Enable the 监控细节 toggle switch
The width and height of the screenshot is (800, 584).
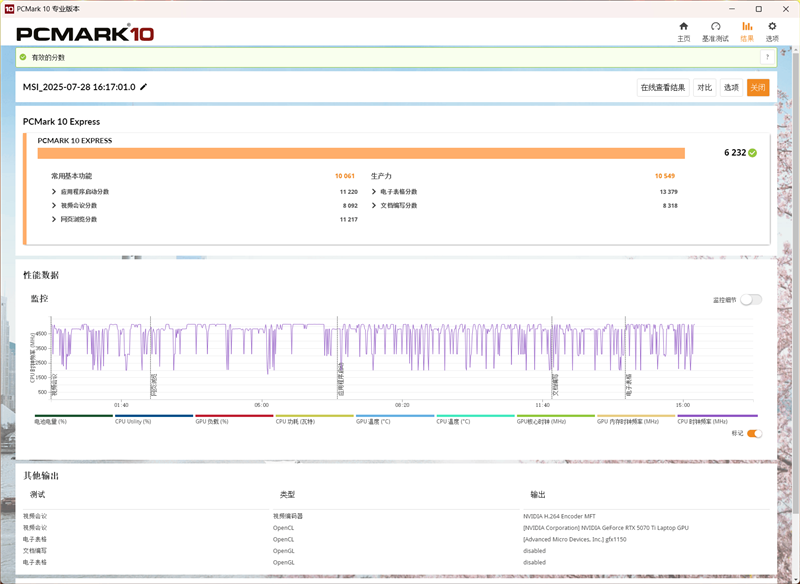(750, 299)
